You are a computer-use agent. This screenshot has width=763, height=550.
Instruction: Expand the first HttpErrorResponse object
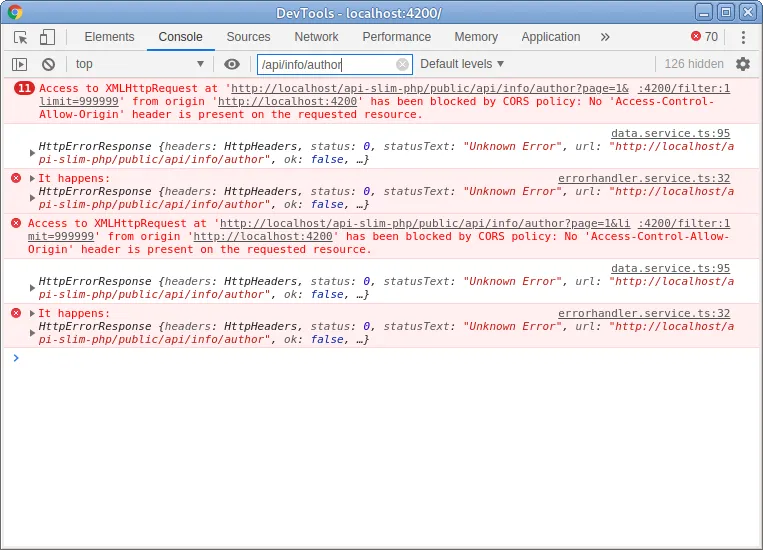(32, 153)
